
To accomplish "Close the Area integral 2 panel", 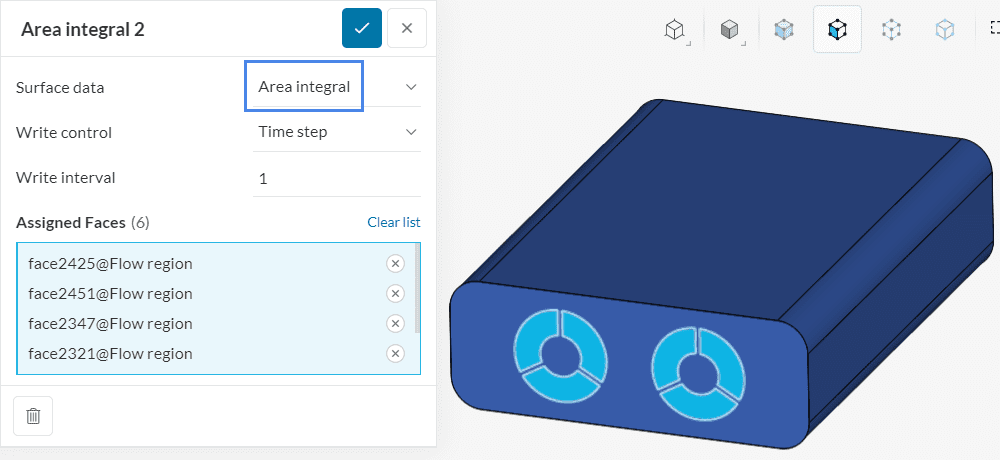I will click(407, 28).
